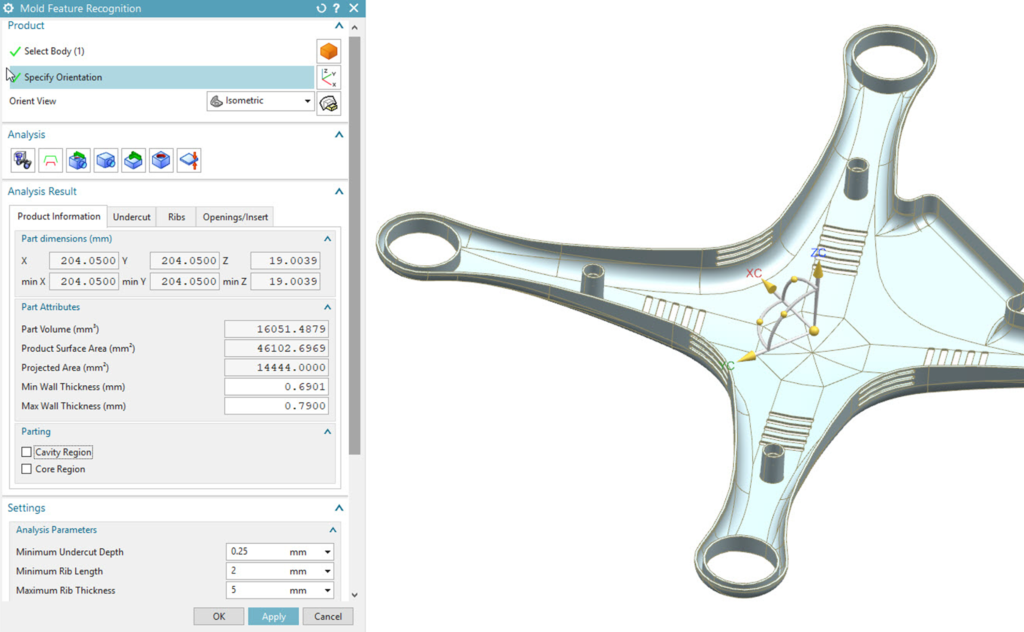Click the first analysis icon with gears
The image size is (1024, 632).
pos(23,160)
